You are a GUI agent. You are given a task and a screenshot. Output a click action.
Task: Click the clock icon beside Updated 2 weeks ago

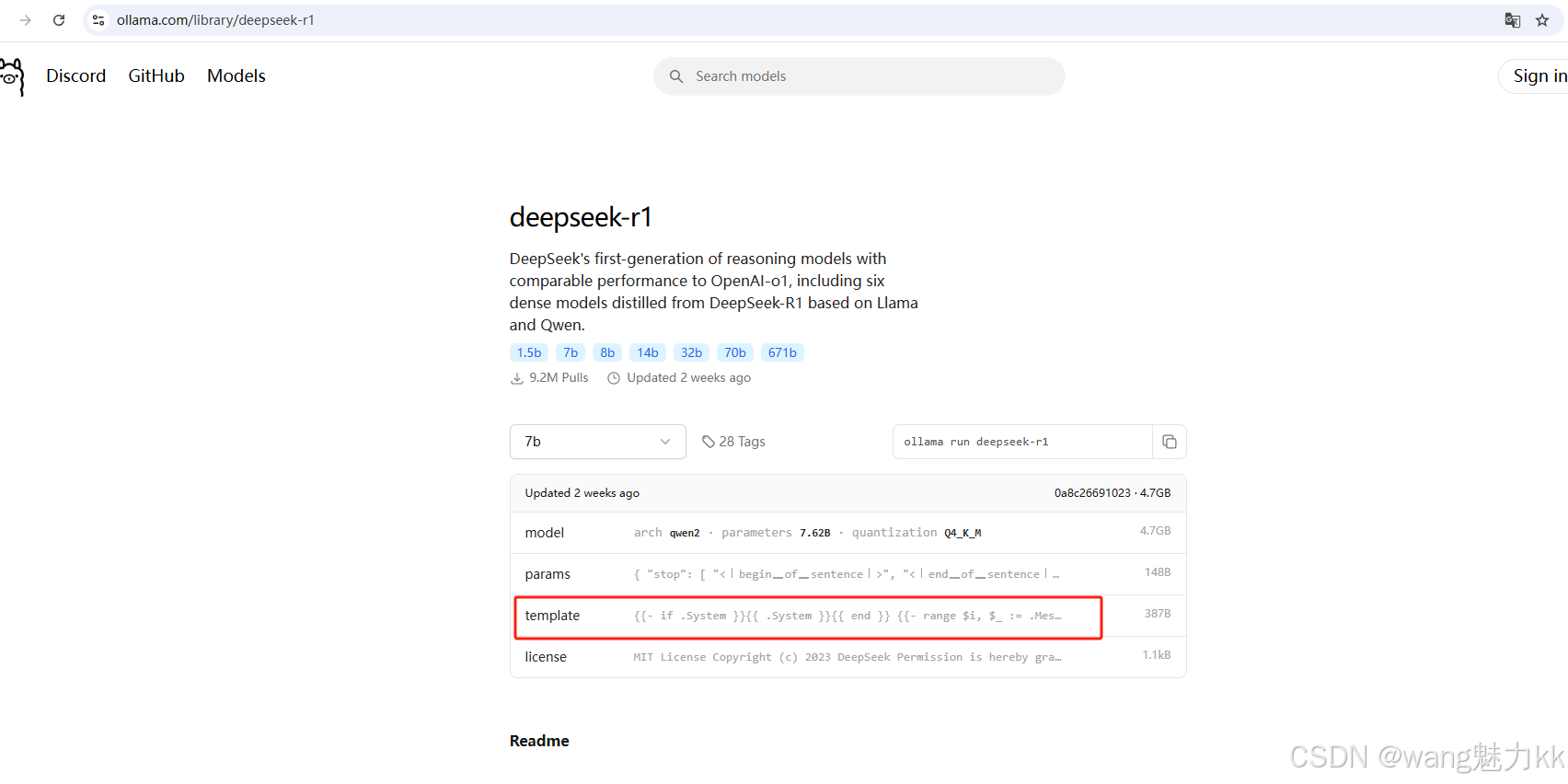[614, 378]
